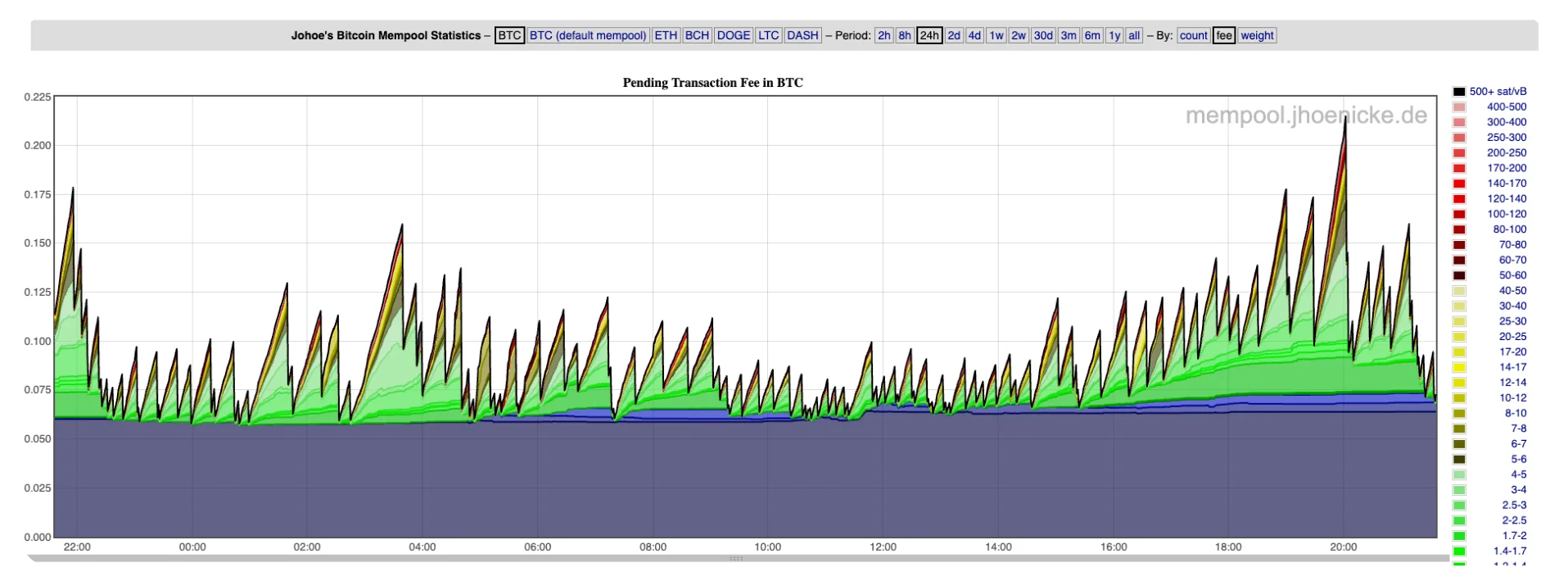Display the chart by count
The height and width of the screenshot is (581, 1568).
[x=1193, y=35]
